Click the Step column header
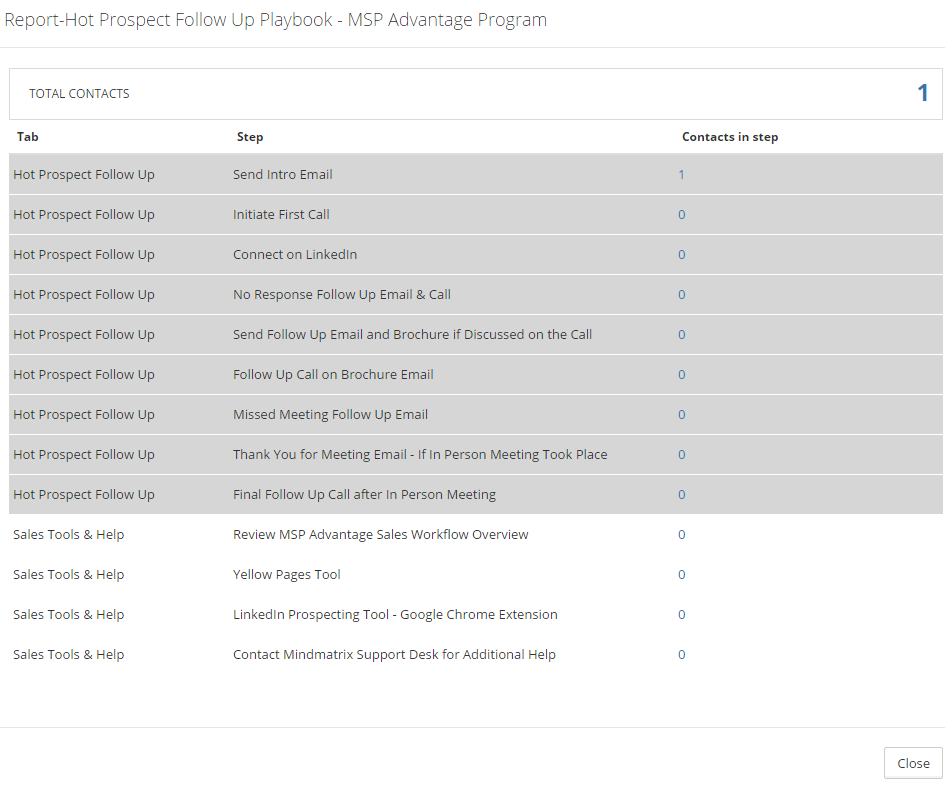 click(250, 137)
